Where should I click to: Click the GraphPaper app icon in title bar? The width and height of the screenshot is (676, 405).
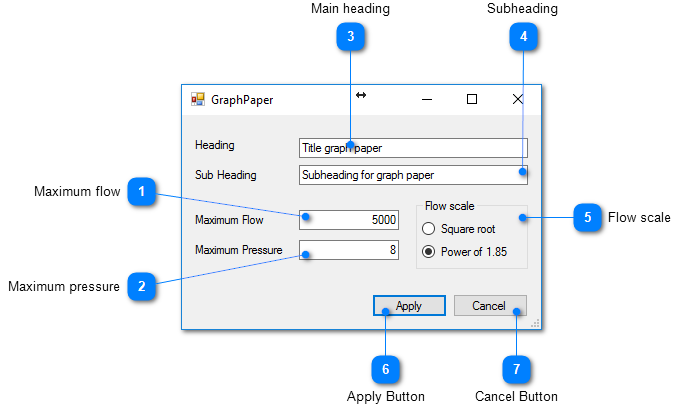click(197, 100)
